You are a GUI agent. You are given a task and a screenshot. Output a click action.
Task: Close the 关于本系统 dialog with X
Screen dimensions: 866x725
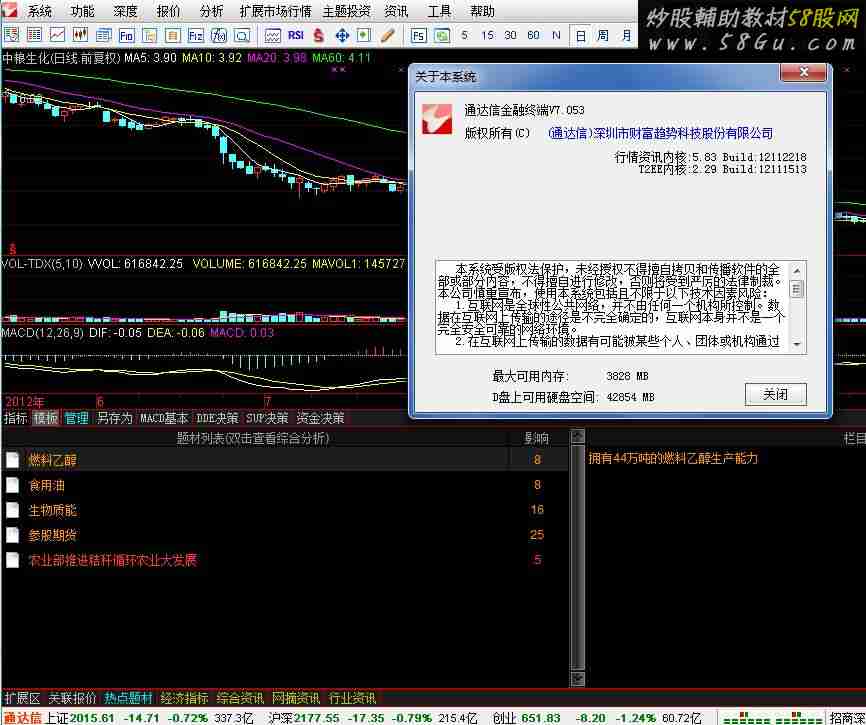click(x=804, y=72)
